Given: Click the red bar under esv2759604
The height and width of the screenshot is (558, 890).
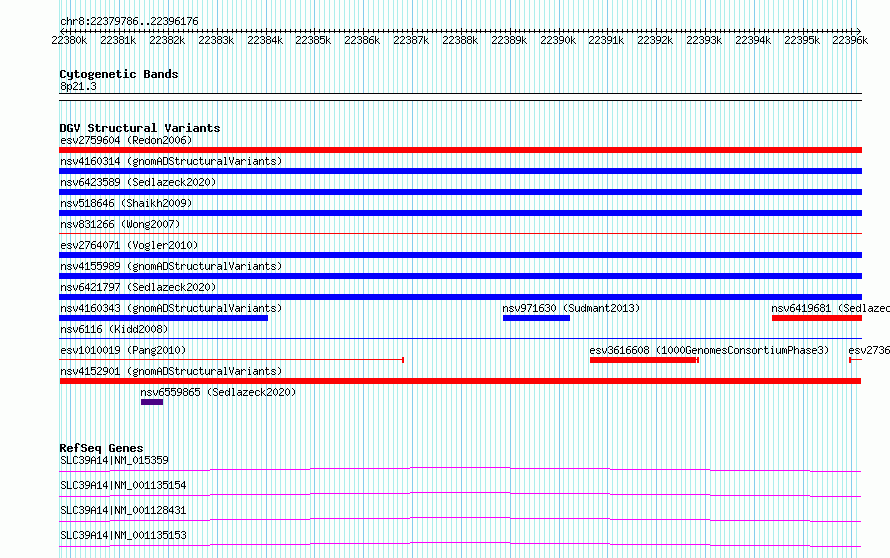Looking at the screenshot, I should (460, 150).
